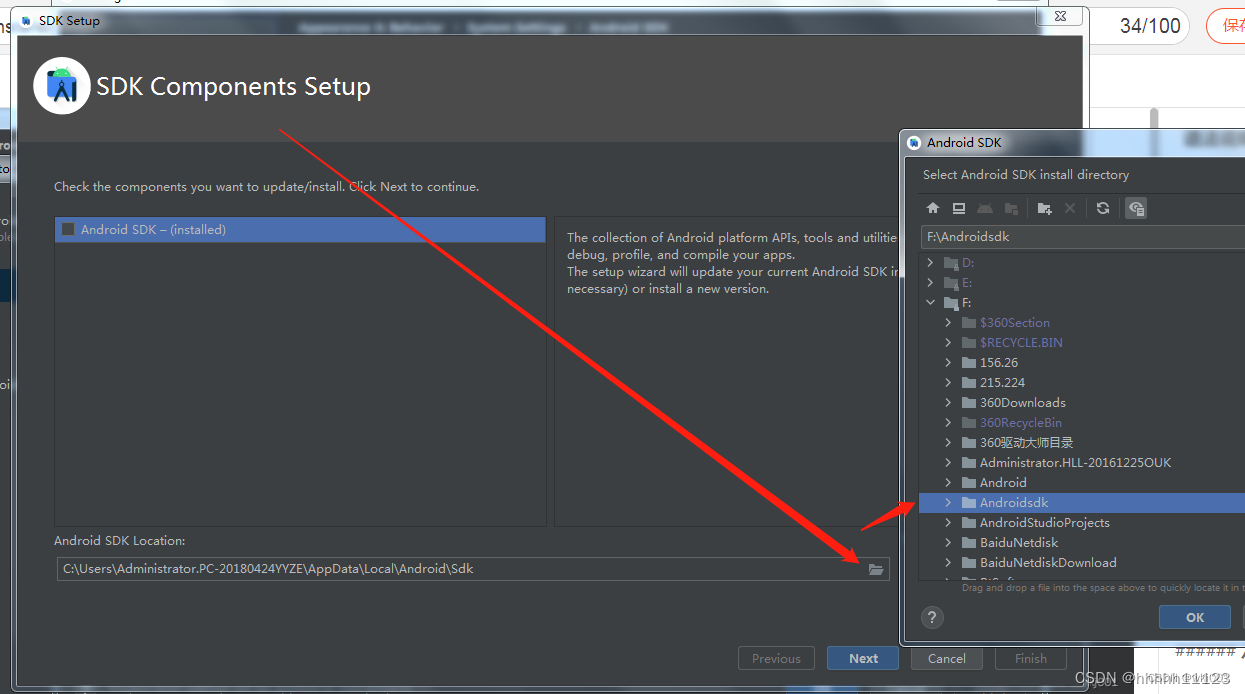Expand the 156.26 folder
Screen dimensions: 1245x694
[x=948, y=363]
